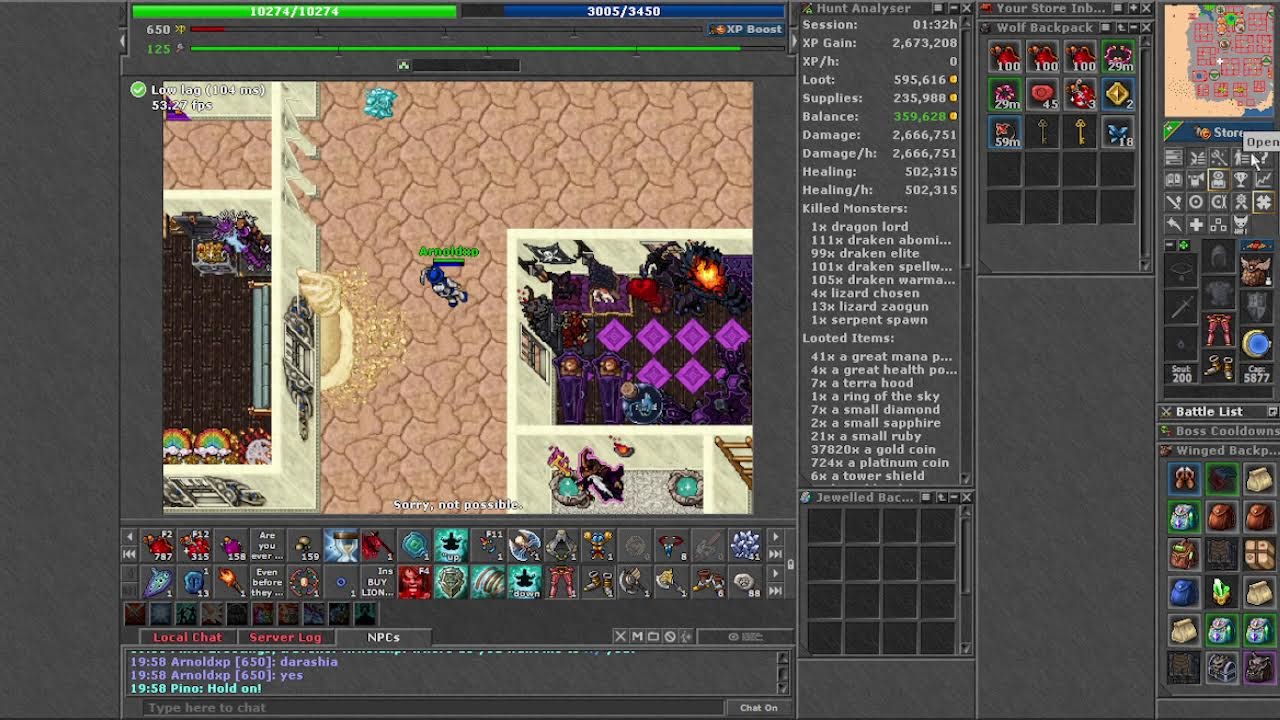Click the hourglass action bar slot
The height and width of the screenshot is (720, 1280).
pos(341,546)
